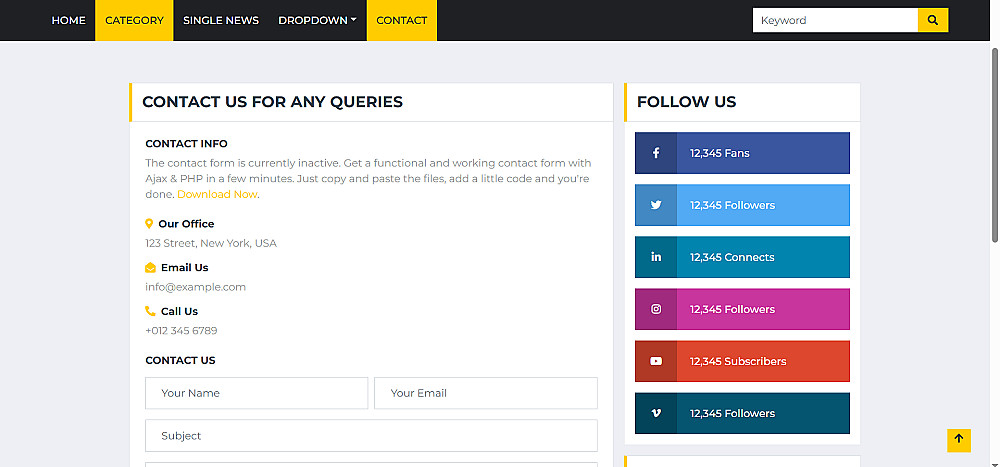The width and height of the screenshot is (1000, 467).
Task: Click the Contact Info subheading
Action: pos(186,144)
